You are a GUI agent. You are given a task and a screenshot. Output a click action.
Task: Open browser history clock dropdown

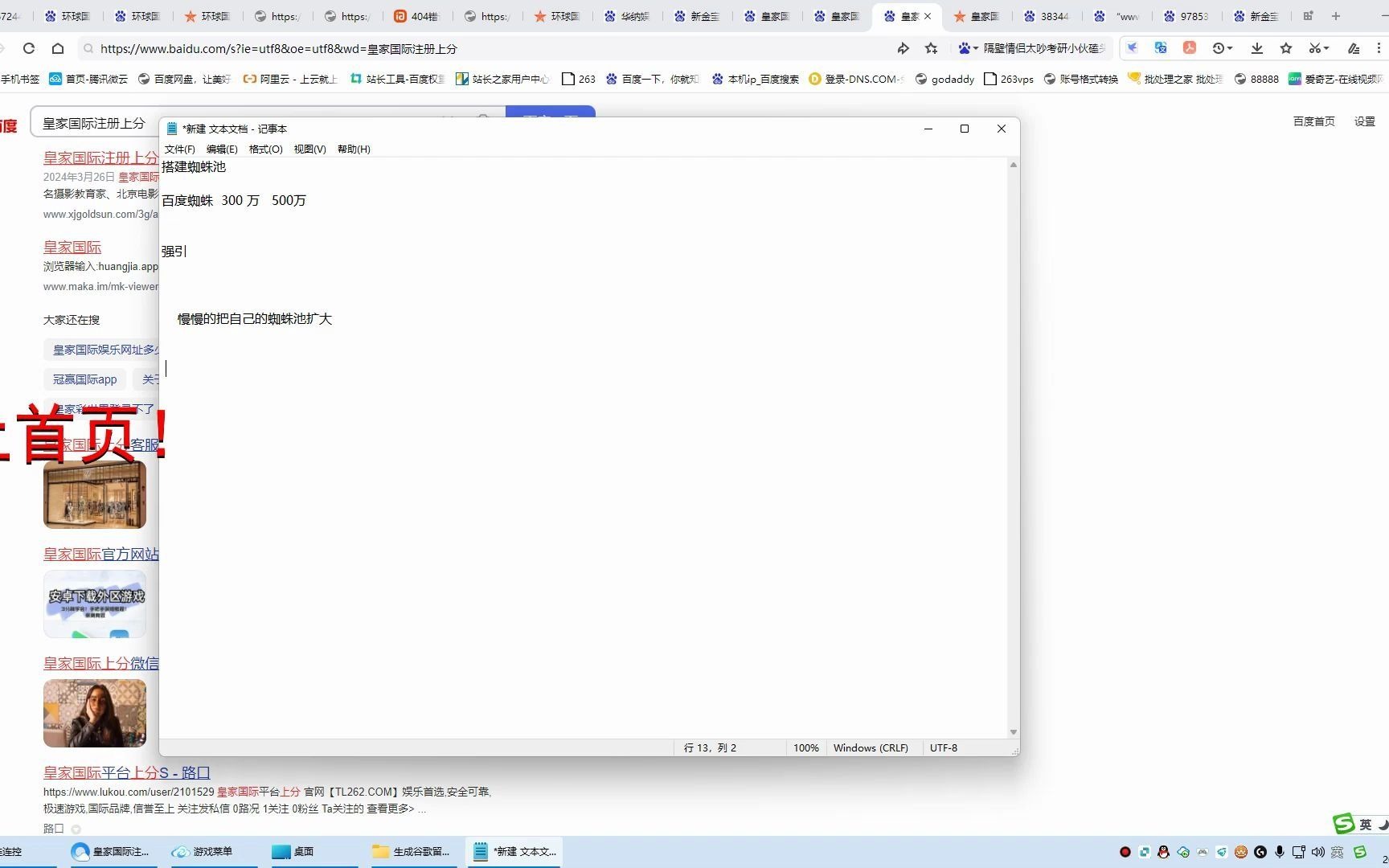(1222, 48)
